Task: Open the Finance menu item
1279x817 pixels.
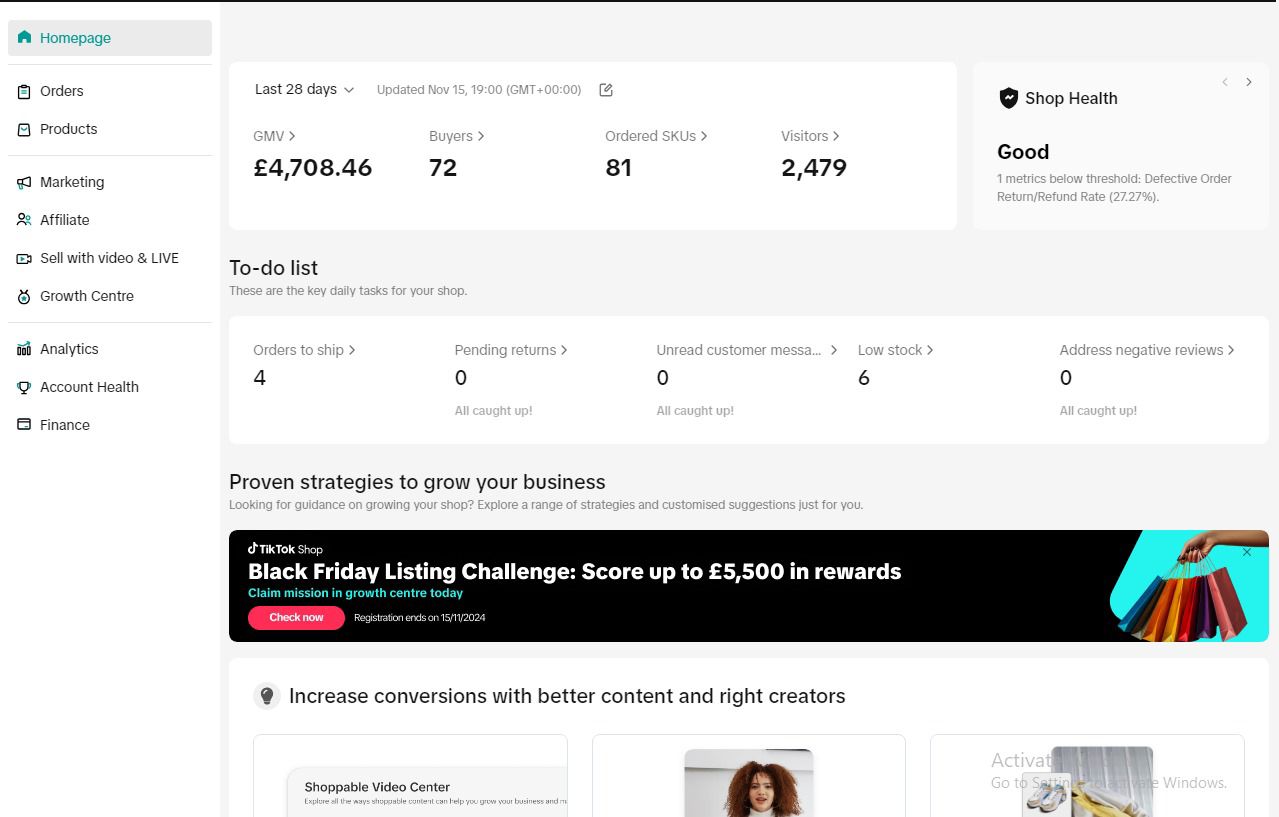Action: coord(65,425)
